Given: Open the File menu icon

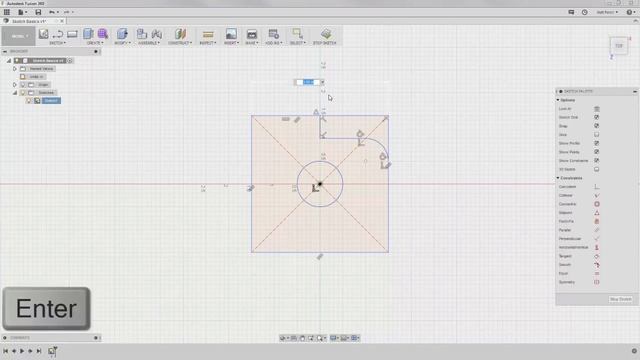Looking at the screenshot, I should pyautogui.click(x=21, y=12).
